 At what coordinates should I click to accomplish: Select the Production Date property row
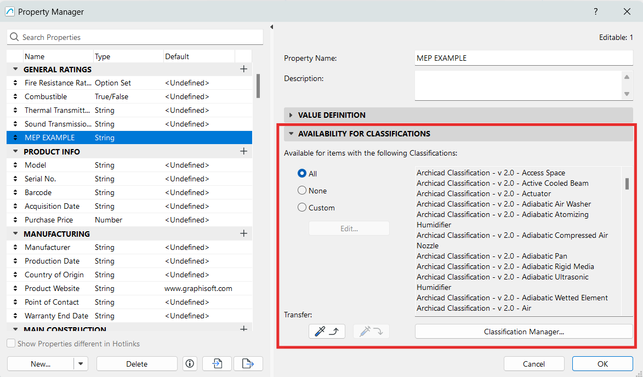coord(129,261)
